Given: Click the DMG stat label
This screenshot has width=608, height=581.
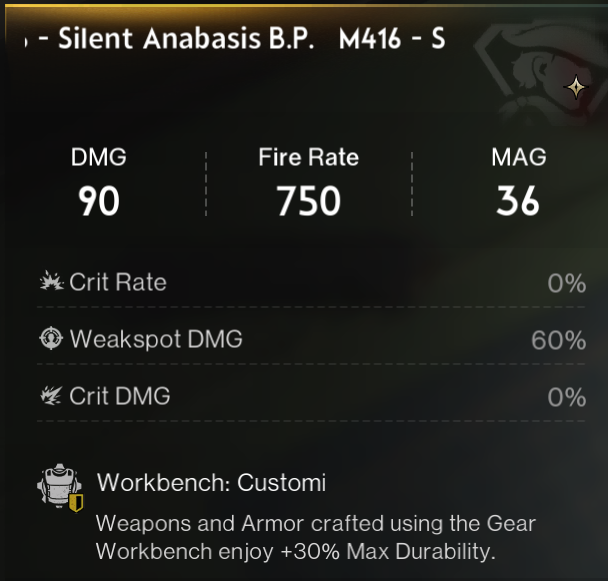Looking at the screenshot, I should (x=99, y=157).
